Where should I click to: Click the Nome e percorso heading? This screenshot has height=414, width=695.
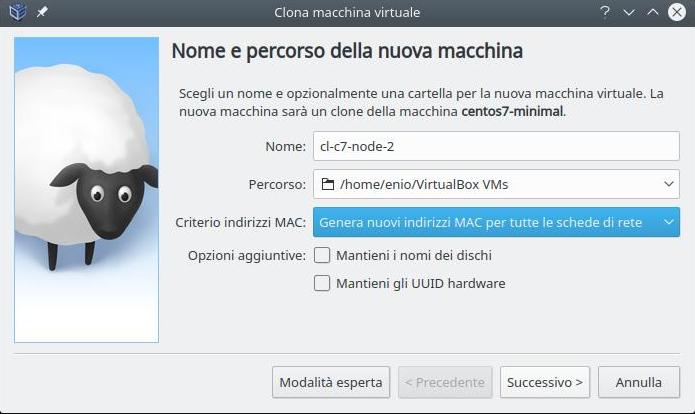click(x=347, y=51)
